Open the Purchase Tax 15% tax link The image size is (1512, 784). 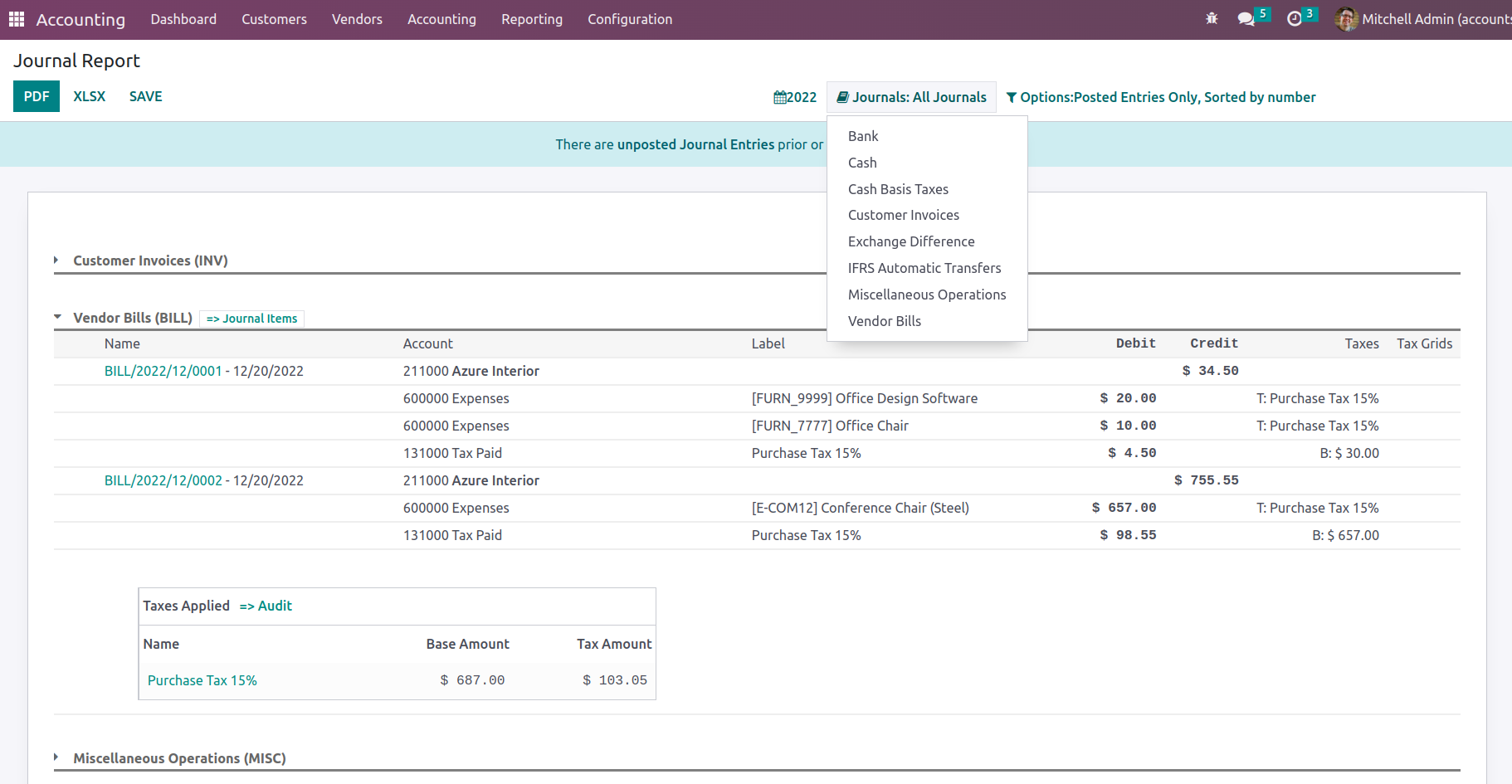(x=202, y=680)
